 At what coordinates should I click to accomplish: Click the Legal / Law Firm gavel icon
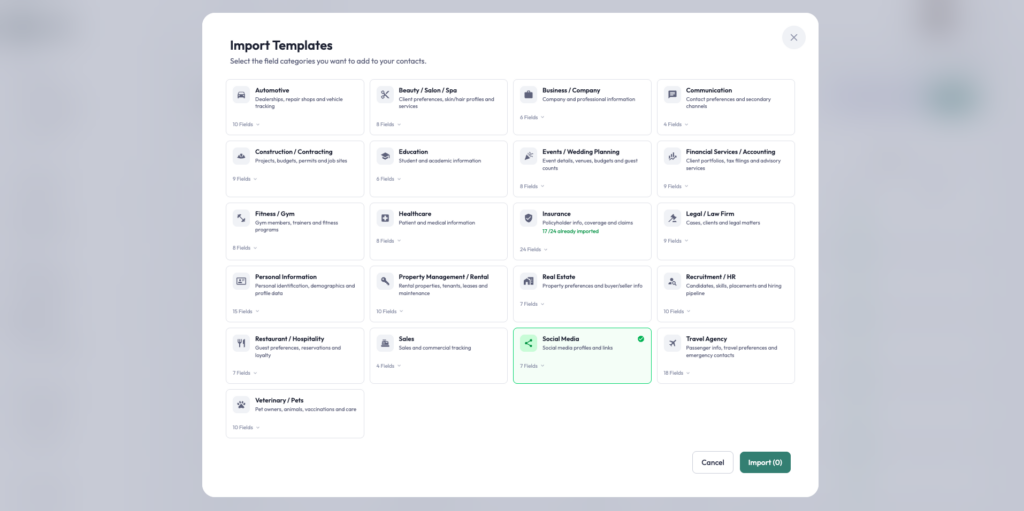pyautogui.click(x=672, y=218)
